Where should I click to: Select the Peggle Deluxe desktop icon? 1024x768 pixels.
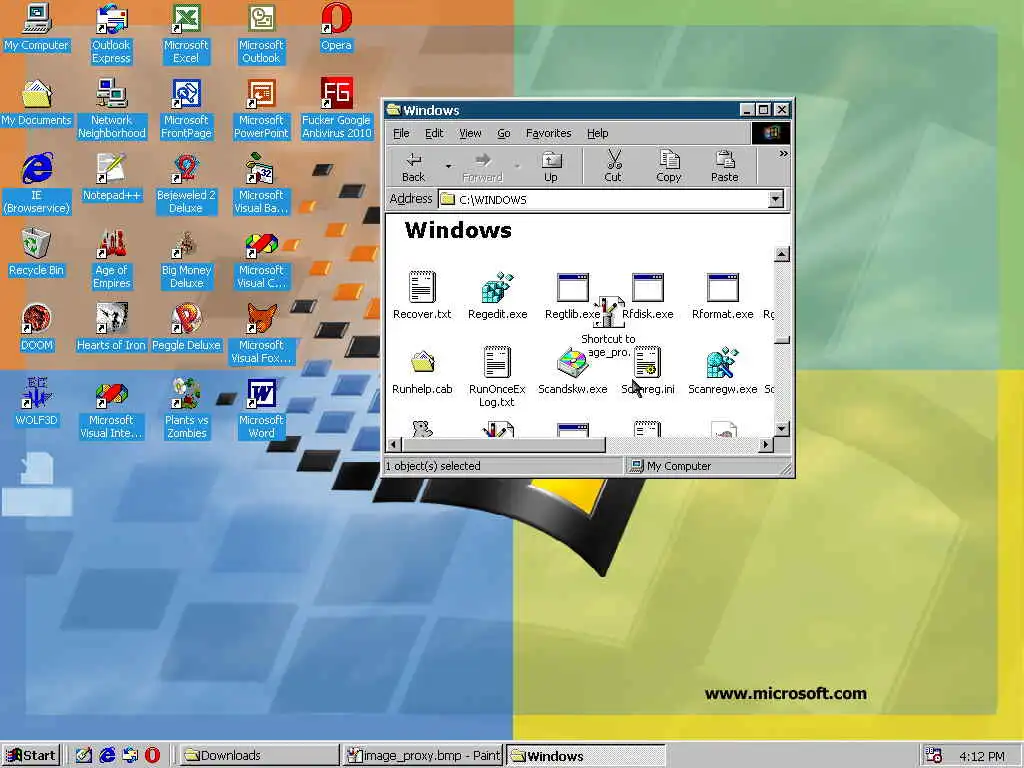tap(186, 328)
